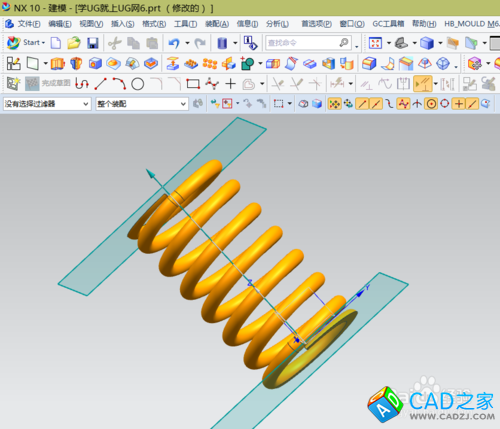The height and width of the screenshot is (429, 500).
Task: Select the Arc sketch tool
Action: pos(119,84)
